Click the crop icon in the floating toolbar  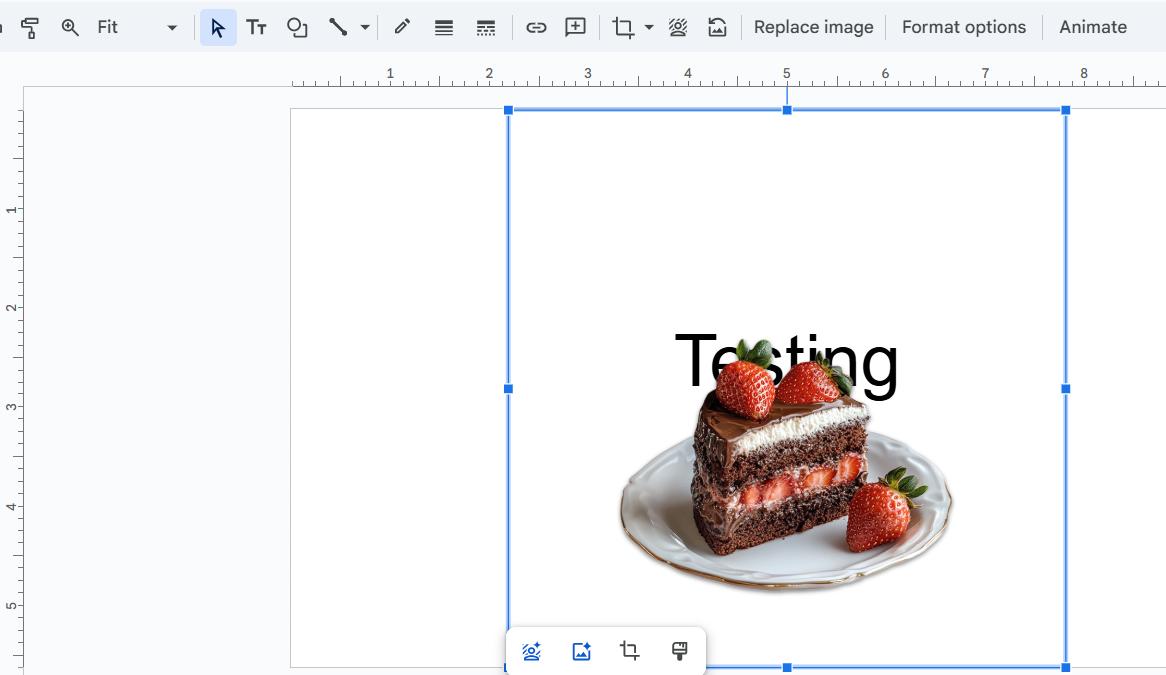630,651
